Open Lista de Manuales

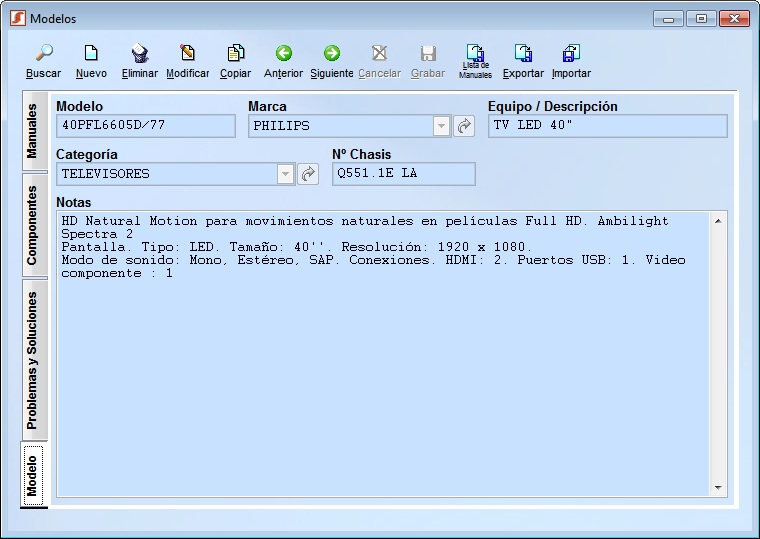[476, 55]
